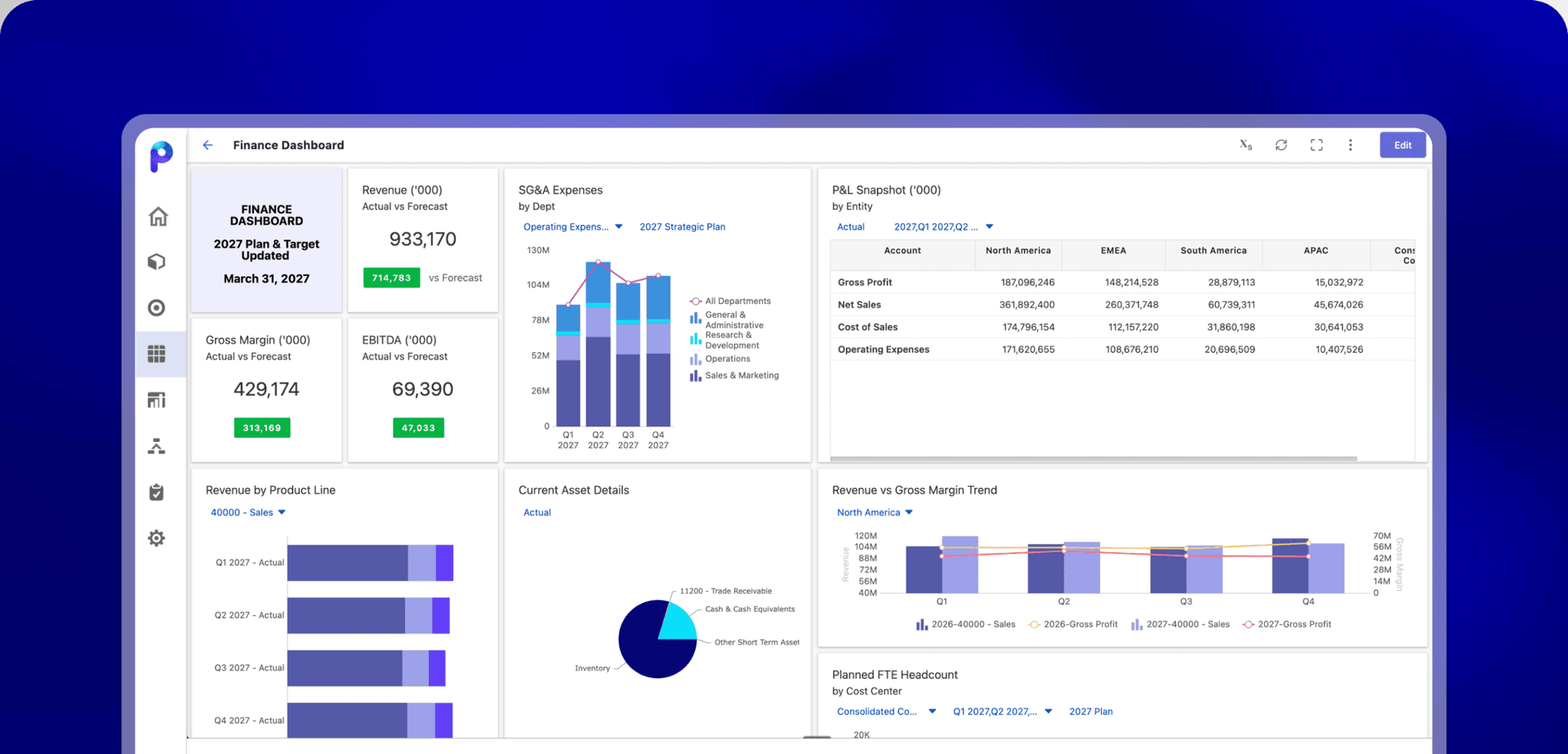Click the Edit button
This screenshot has height=754, width=1568.
(x=1402, y=145)
